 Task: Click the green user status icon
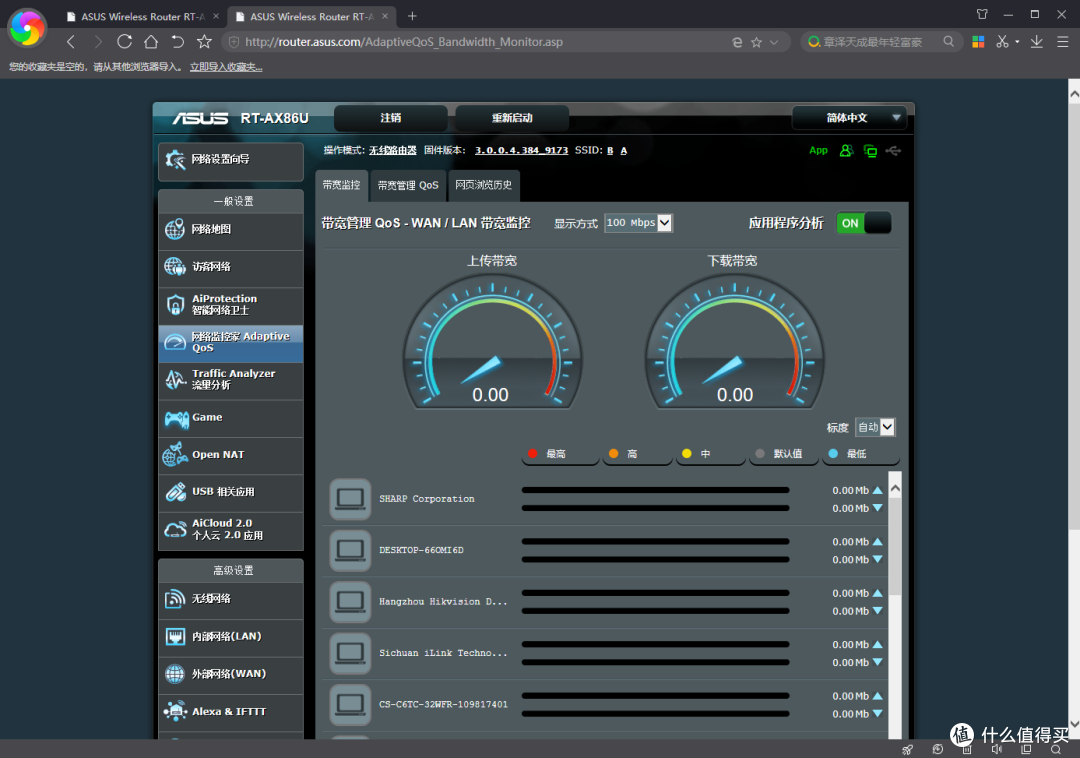846,150
